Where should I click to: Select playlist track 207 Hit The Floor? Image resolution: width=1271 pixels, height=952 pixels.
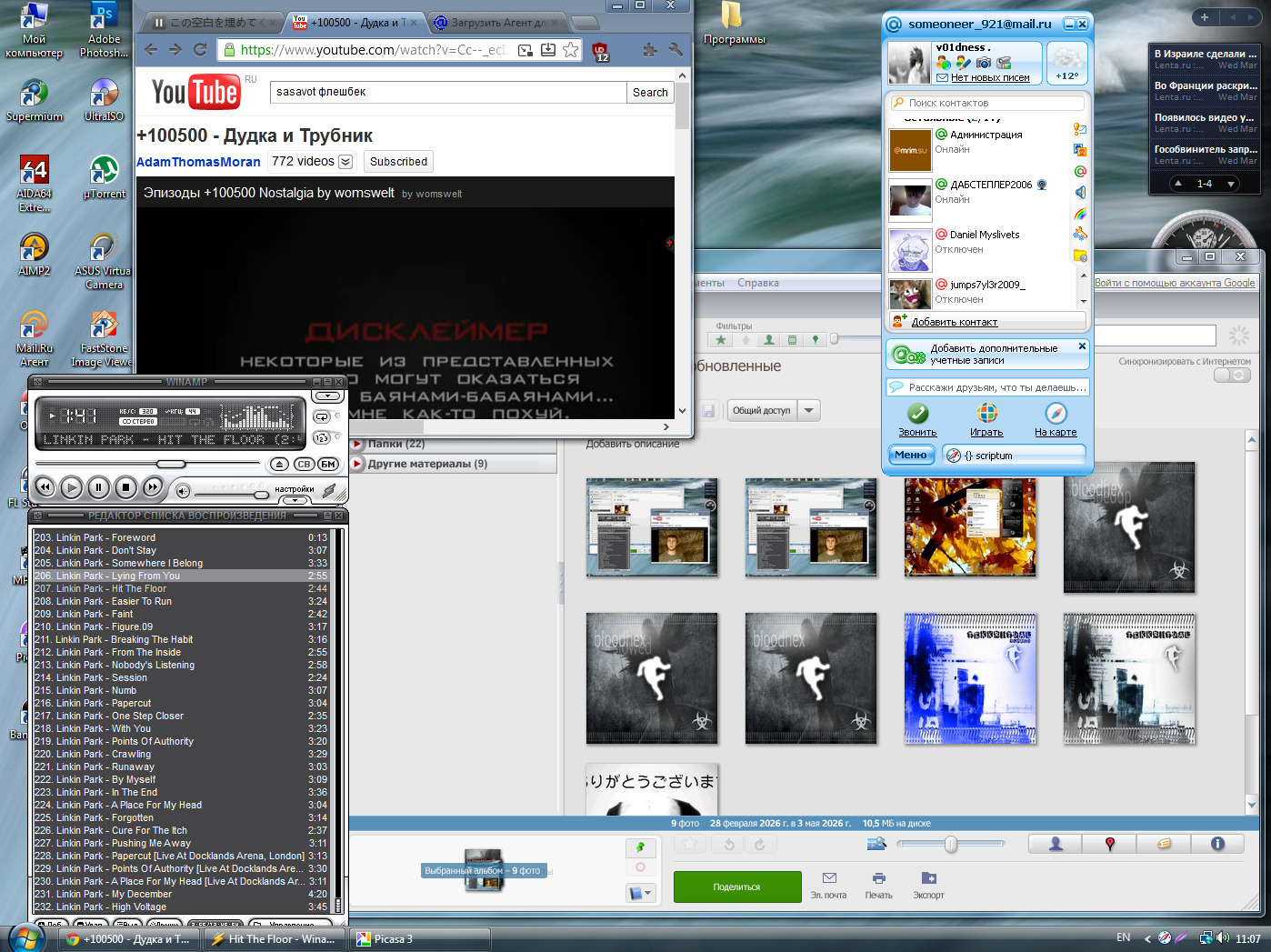(x=180, y=588)
